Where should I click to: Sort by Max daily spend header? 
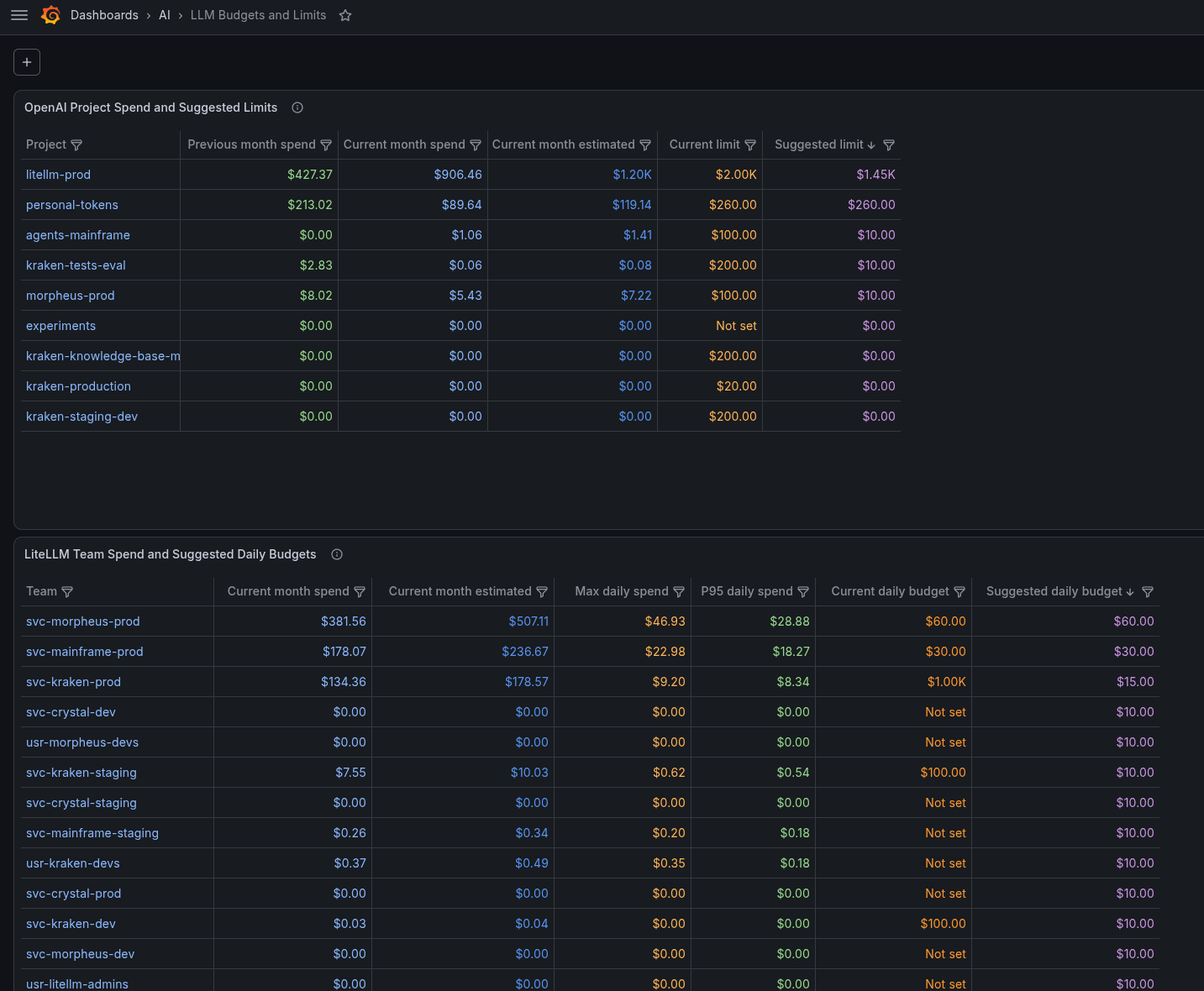[x=622, y=591]
